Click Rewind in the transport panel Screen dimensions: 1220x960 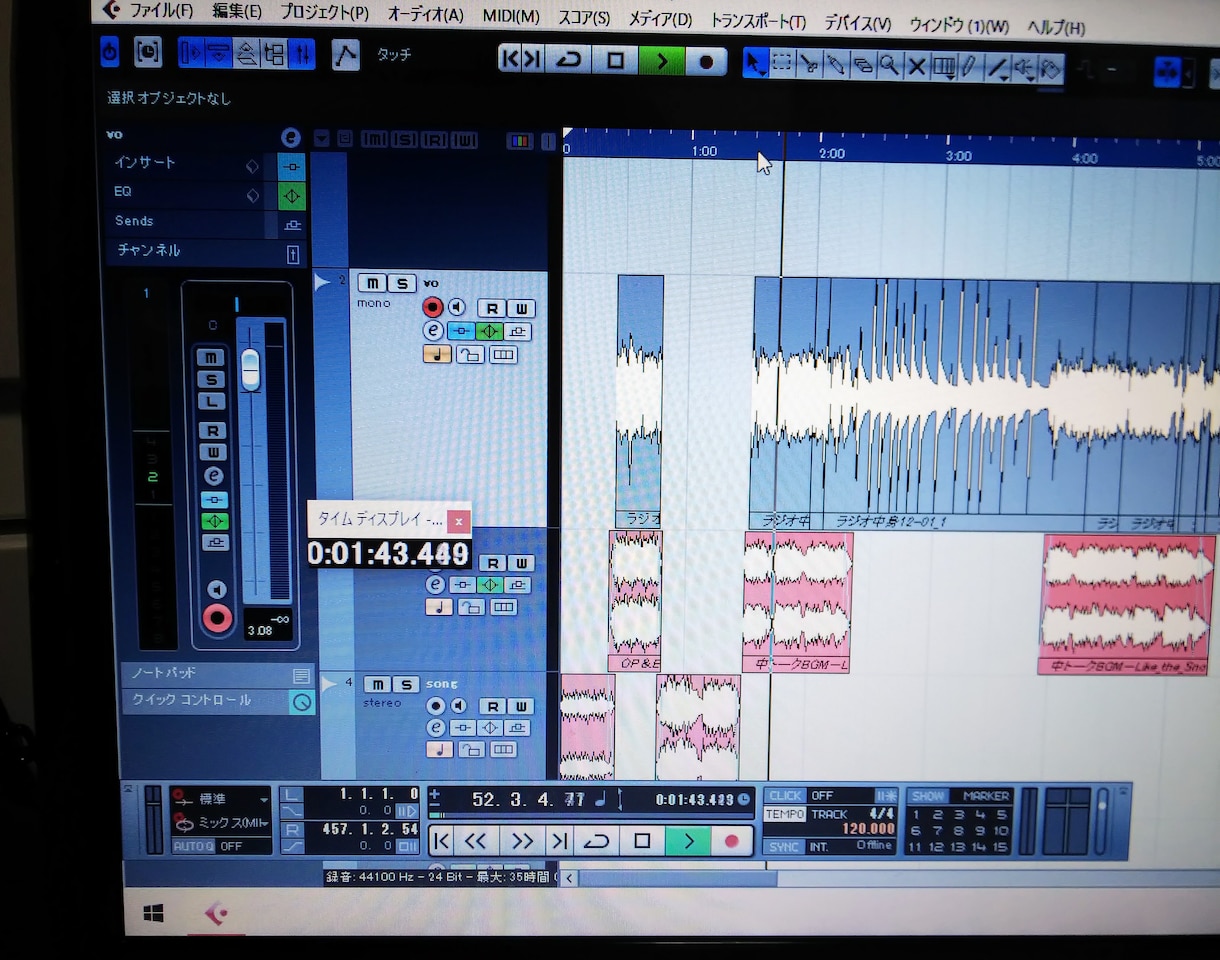pos(476,841)
